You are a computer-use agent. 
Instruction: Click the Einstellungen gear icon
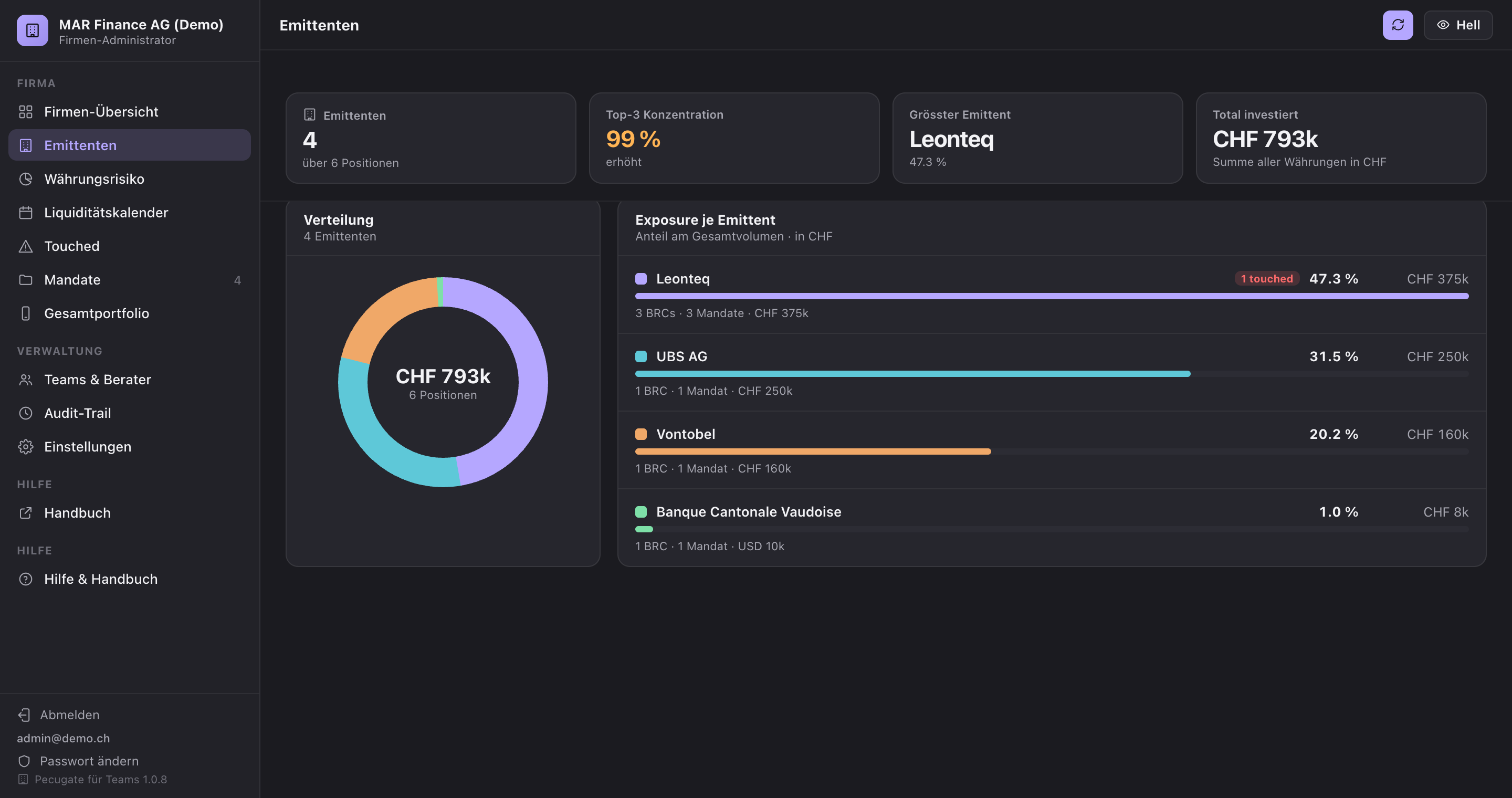(x=26, y=447)
